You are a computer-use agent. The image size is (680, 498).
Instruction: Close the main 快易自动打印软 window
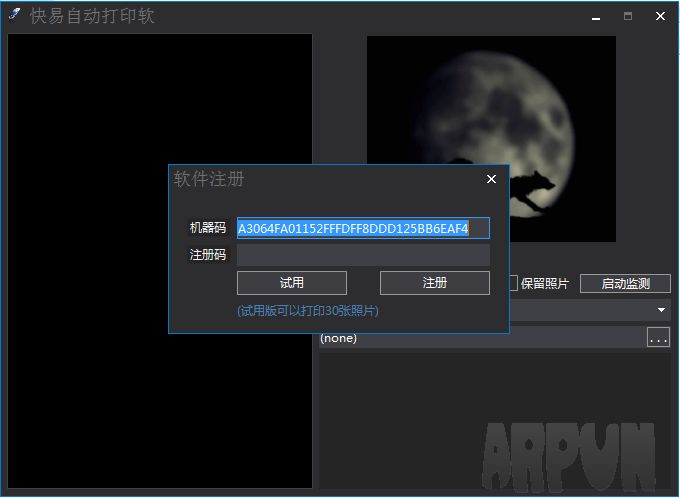tap(660, 16)
